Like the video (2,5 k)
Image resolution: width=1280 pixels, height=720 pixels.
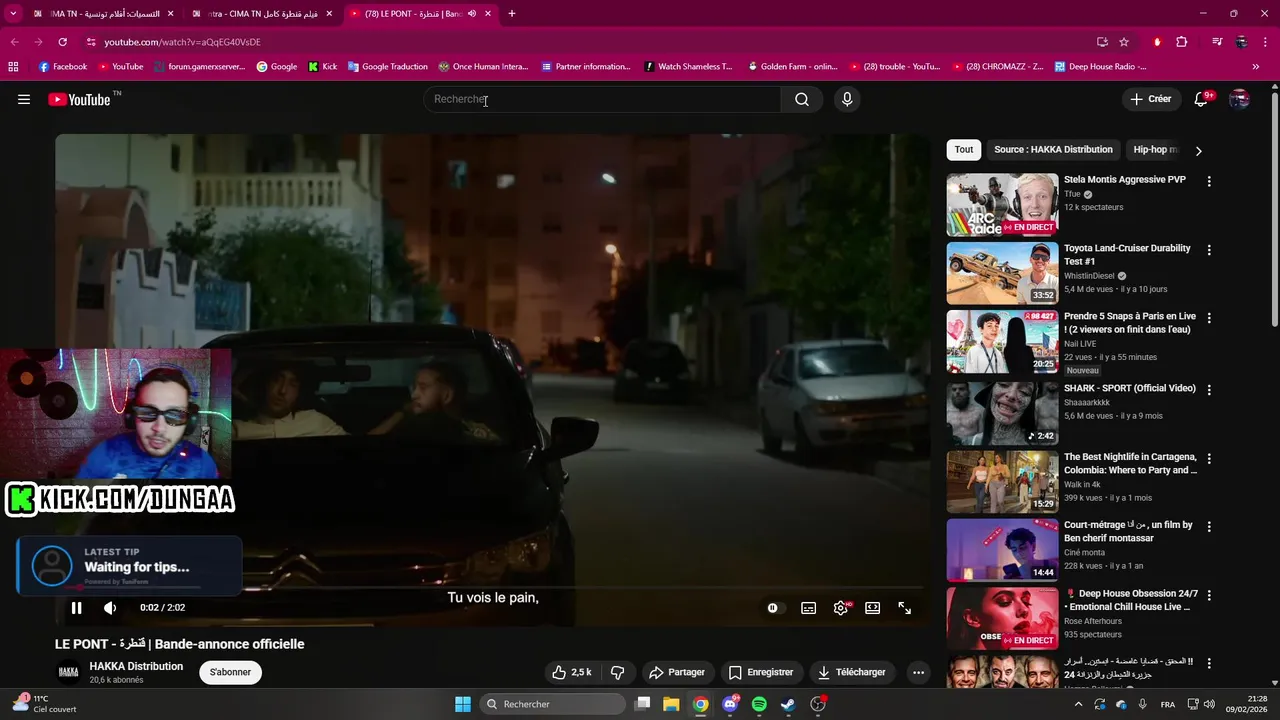(572, 672)
